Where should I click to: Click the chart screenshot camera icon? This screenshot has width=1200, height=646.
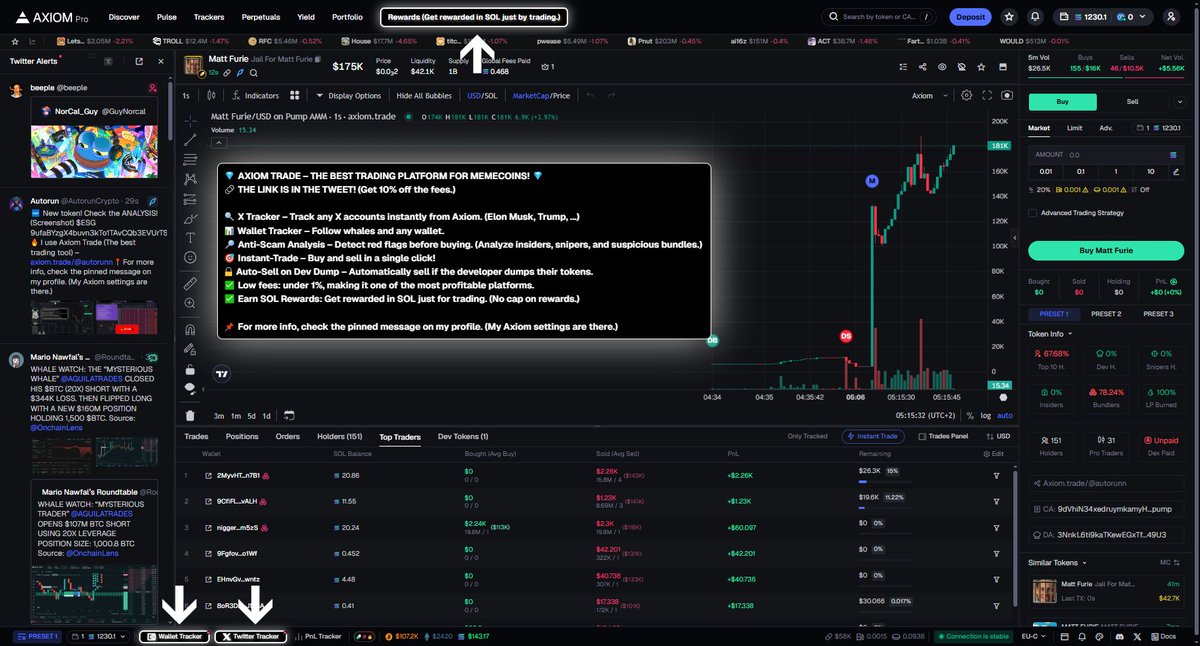(1006, 96)
